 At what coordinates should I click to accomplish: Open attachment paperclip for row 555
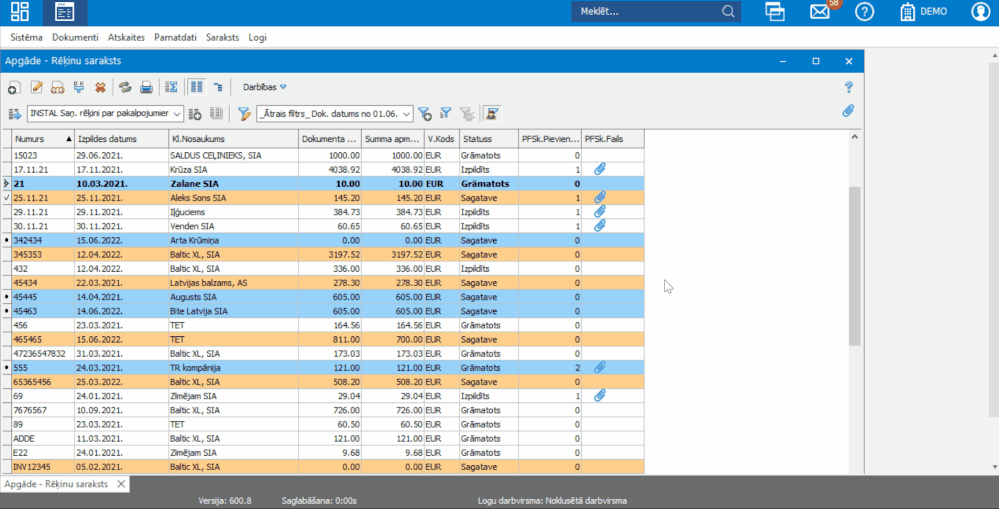pos(600,368)
